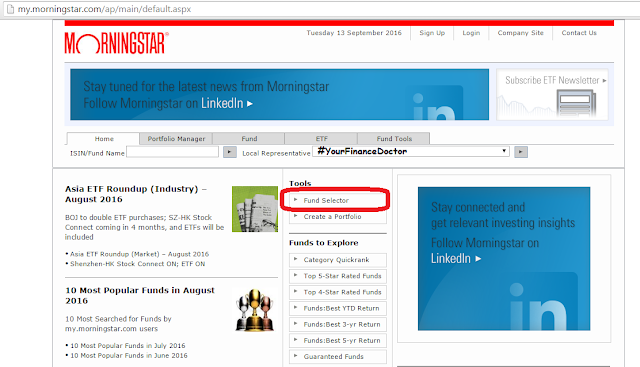Viewport: 640px width, 367px height.
Task: Open Shenzhen-HK Stock Connect ON link
Action: [138, 264]
